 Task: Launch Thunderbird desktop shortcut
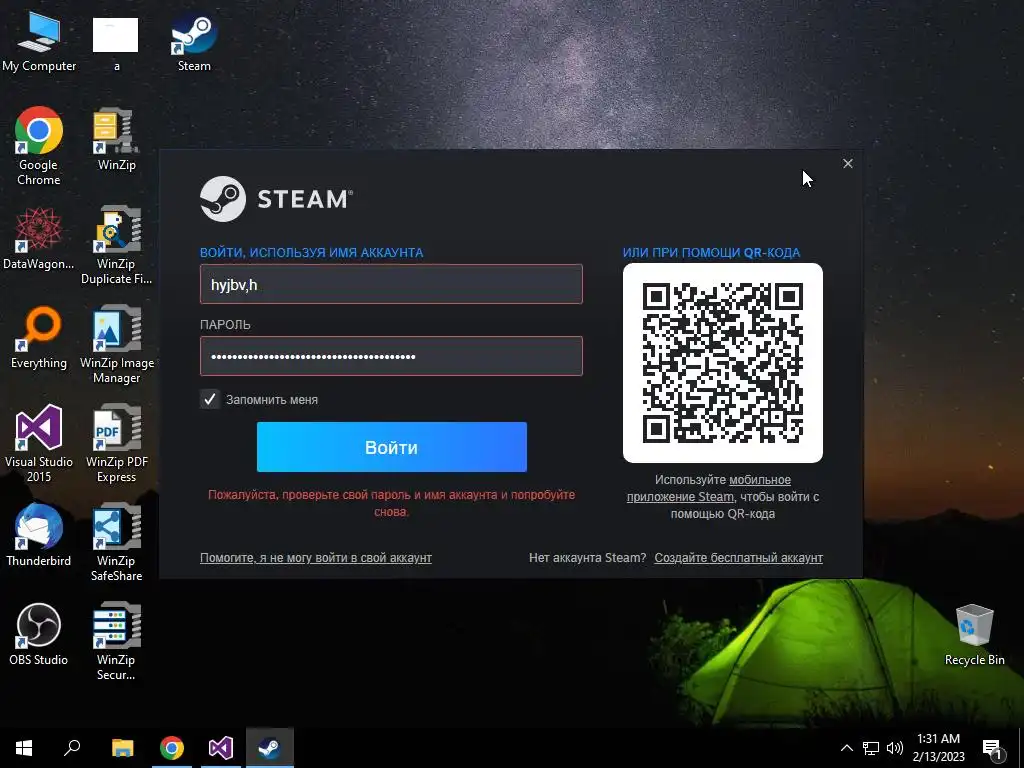pyautogui.click(x=39, y=536)
